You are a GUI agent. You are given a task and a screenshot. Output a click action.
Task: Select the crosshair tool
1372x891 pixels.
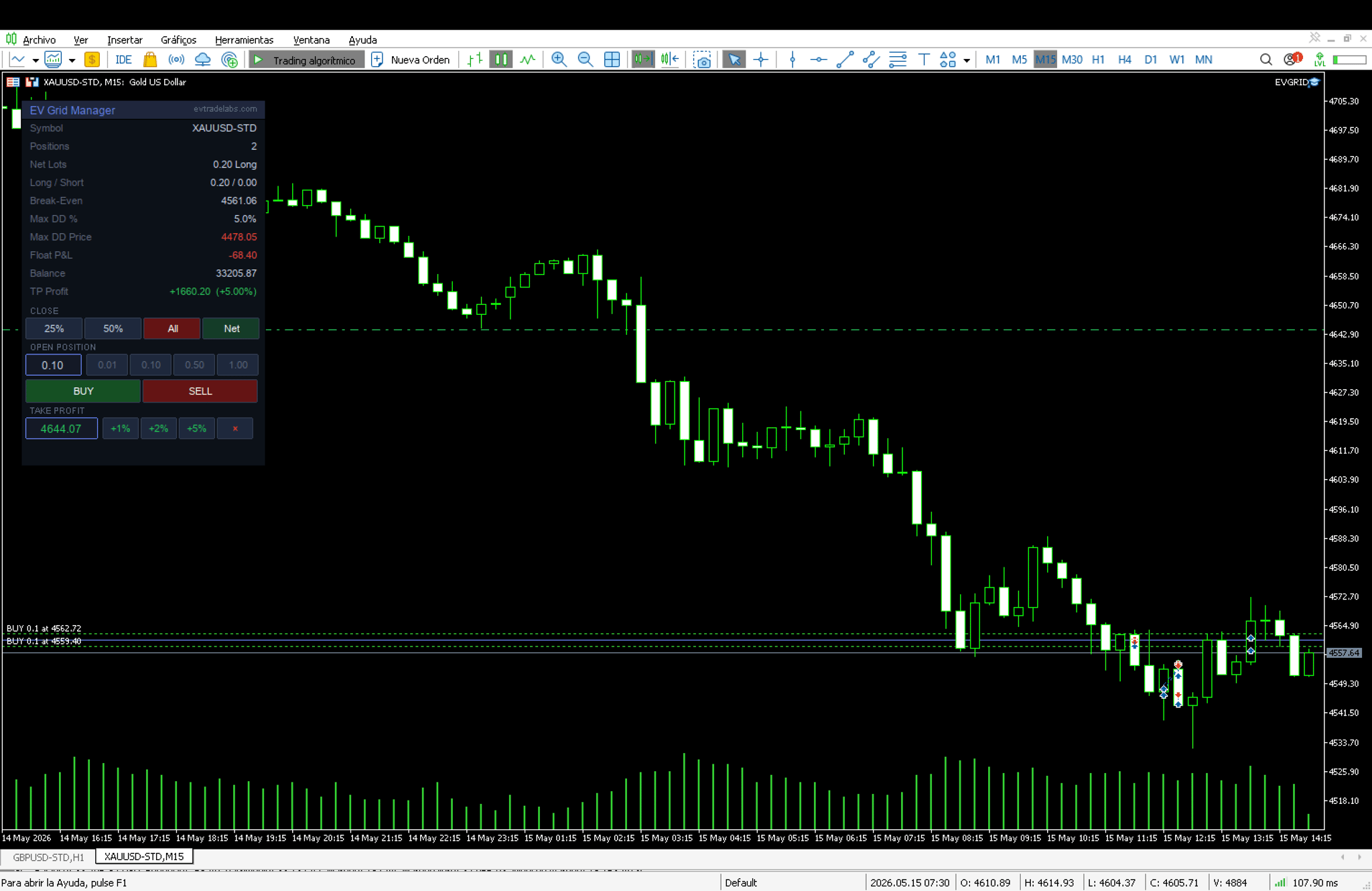point(761,60)
